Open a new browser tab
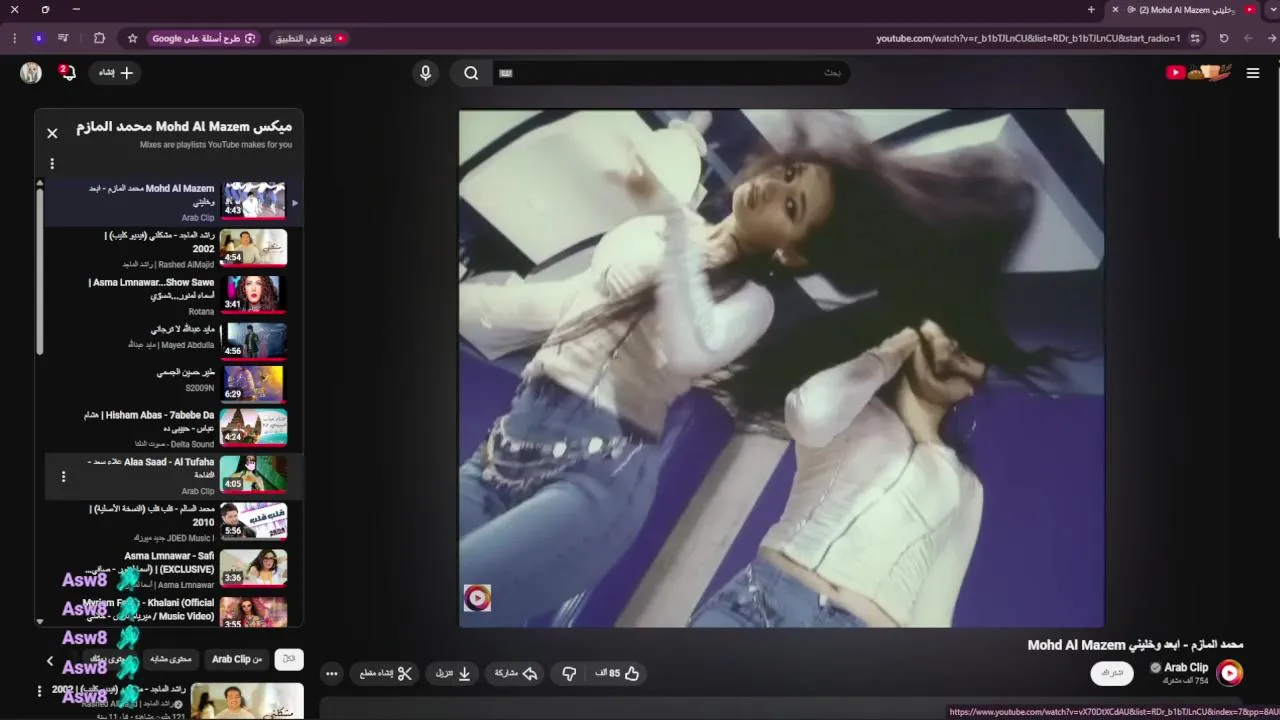Viewport: 1280px width, 720px height. click(1091, 10)
